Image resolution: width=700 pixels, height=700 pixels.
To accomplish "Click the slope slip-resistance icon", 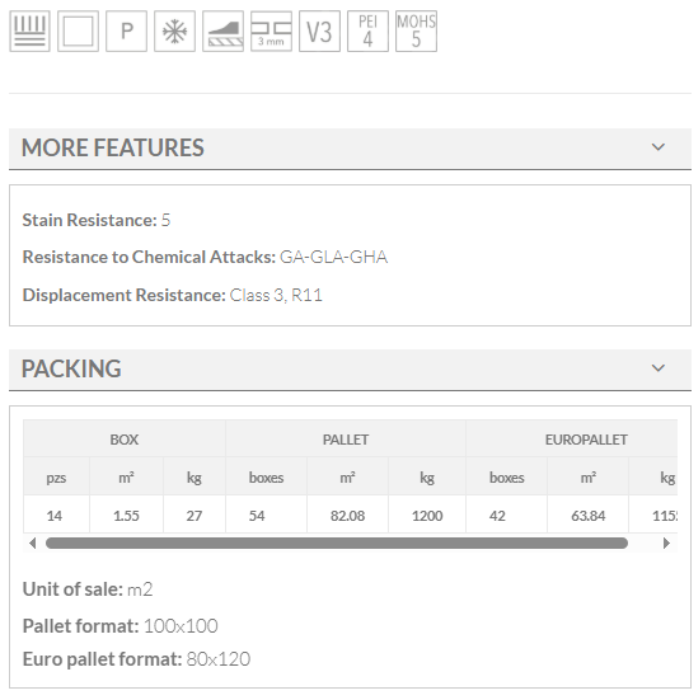I will pos(222,31).
